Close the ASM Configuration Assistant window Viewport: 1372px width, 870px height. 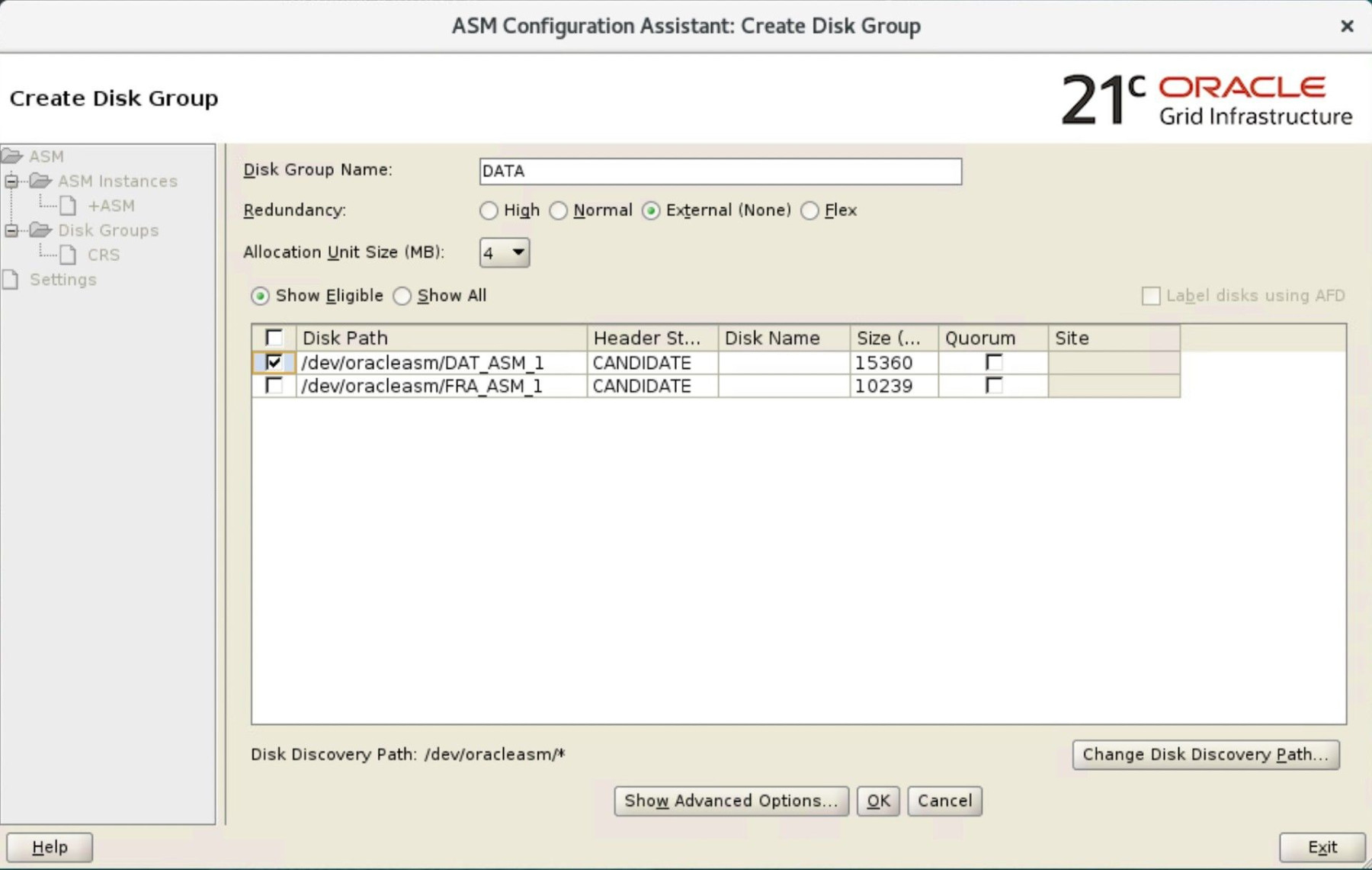point(1347,26)
